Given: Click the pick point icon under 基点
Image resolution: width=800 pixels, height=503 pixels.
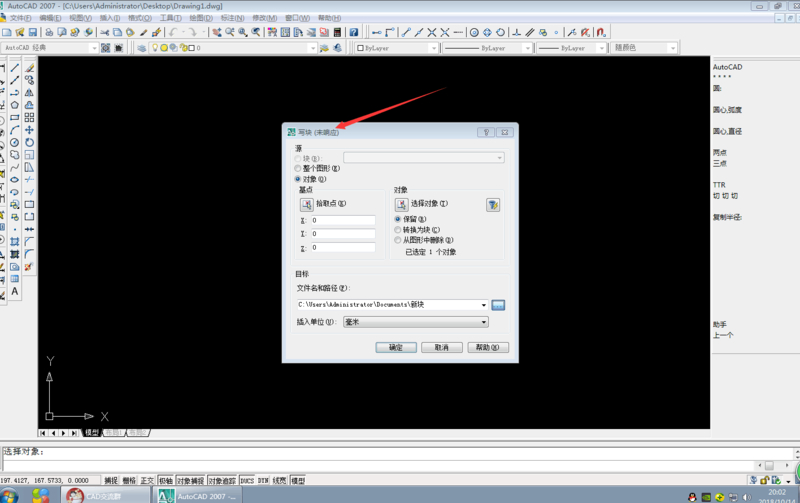Looking at the screenshot, I should tap(307, 205).
